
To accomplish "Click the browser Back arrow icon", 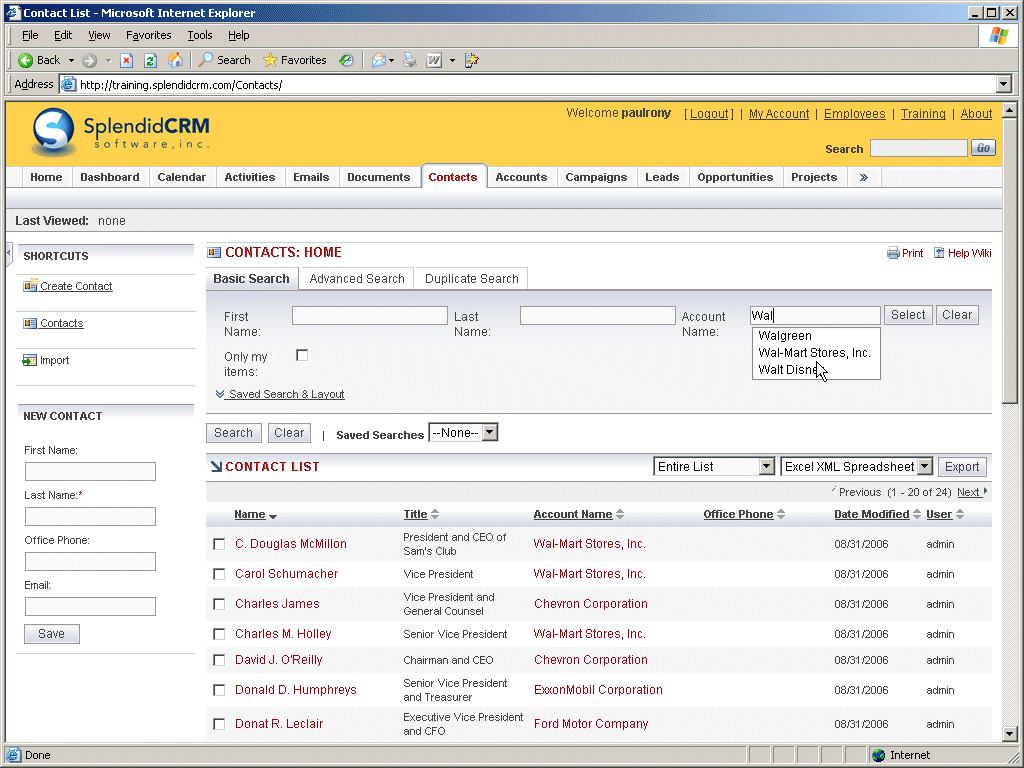I will tap(26, 60).
